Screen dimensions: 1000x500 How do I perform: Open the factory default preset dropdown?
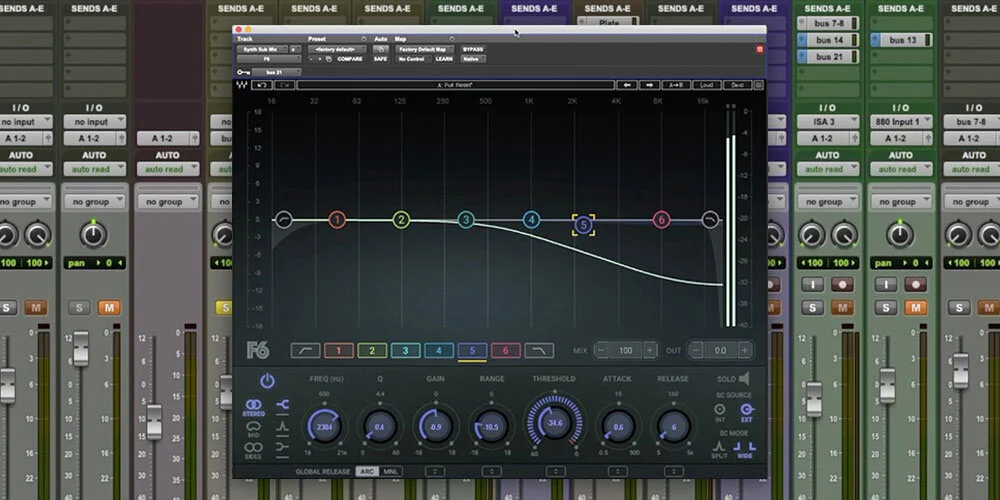tap(337, 49)
